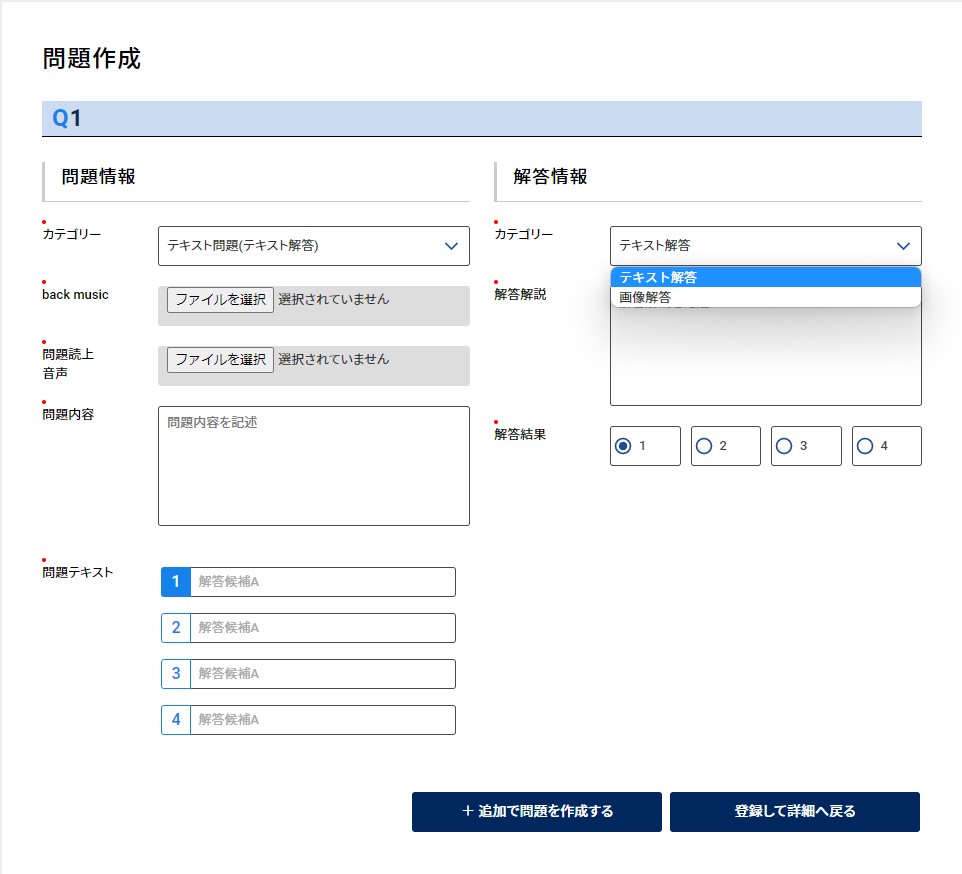Select answer result radio button 1
The width and height of the screenshot is (962, 874).
point(624,446)
